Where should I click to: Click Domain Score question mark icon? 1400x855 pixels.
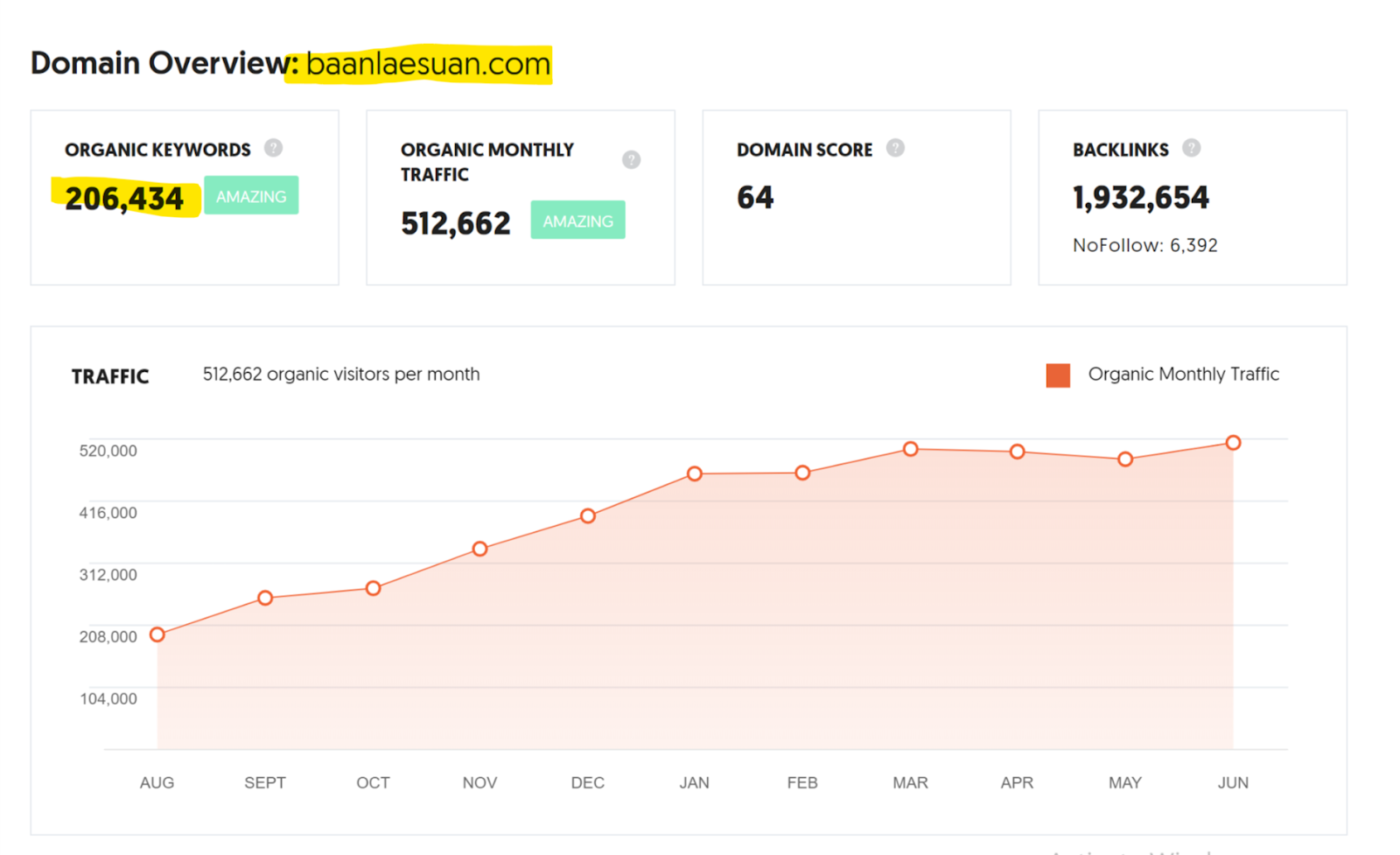[895, 148]
